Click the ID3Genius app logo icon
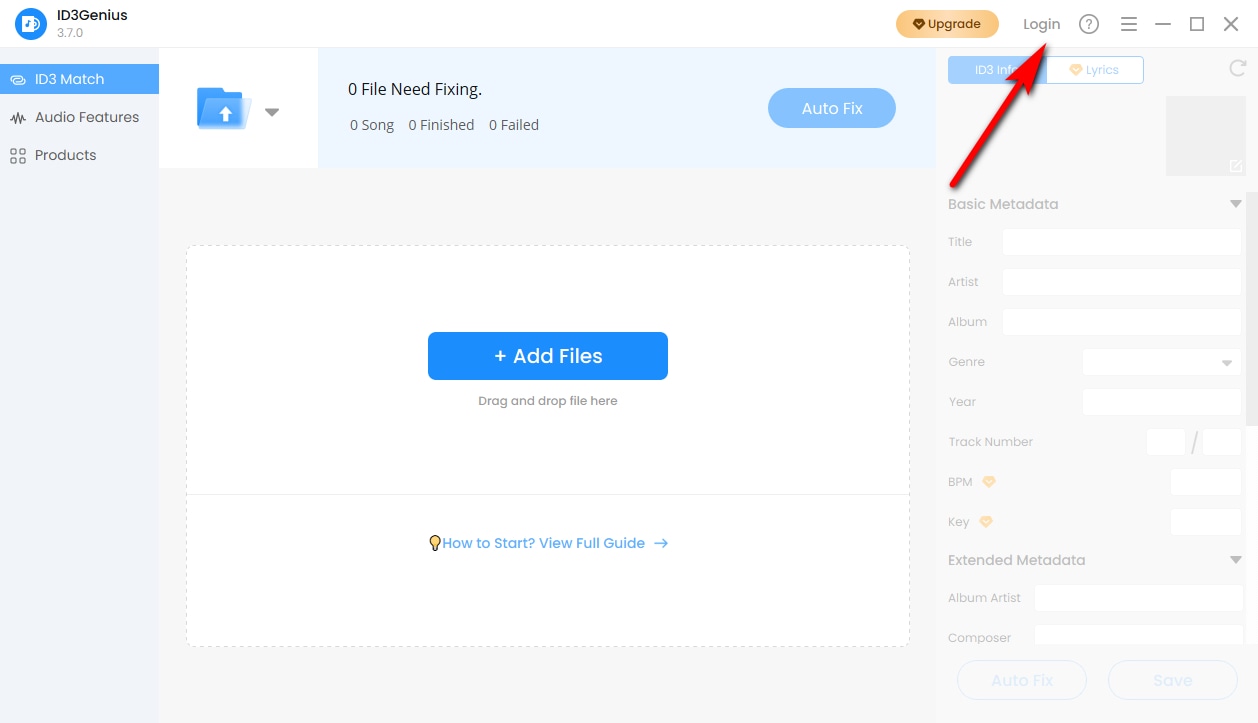The image size is (1258, 723). (x=31, y=24)
